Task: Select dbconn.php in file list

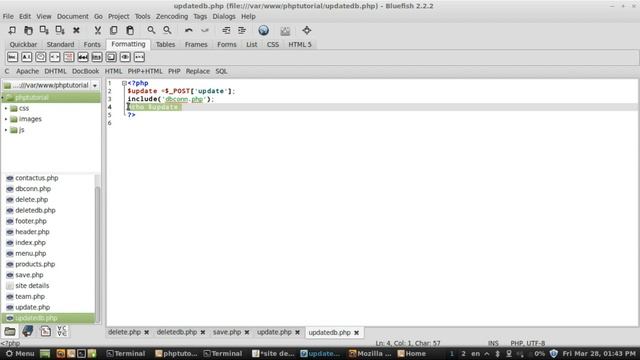Action: [x=33, y=189]
